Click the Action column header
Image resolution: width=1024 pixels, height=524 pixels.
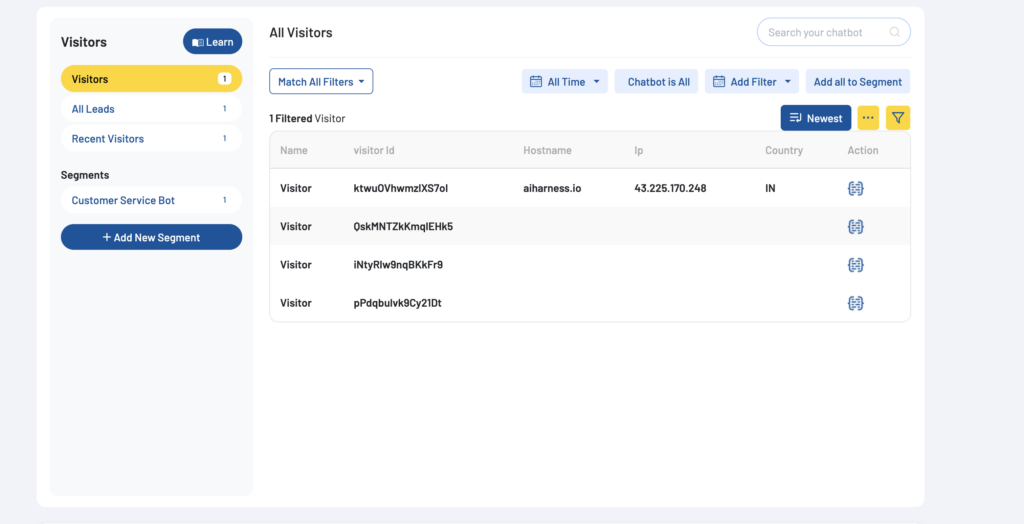click(863, 150)
